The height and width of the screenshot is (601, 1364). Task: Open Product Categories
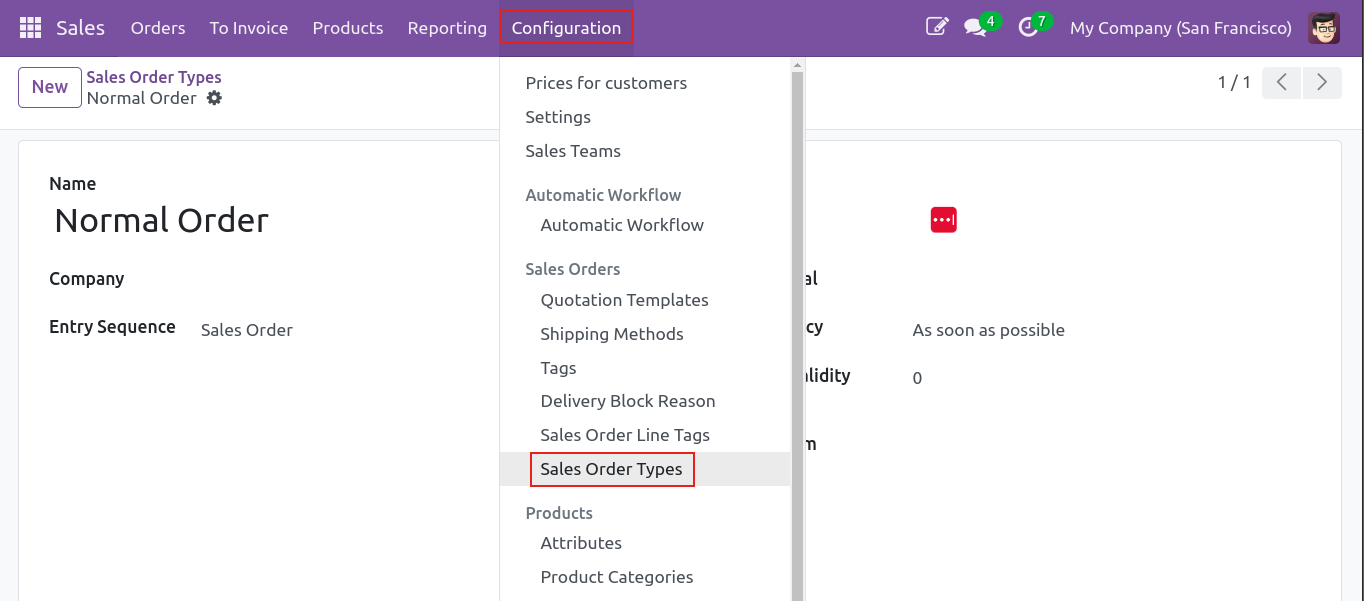[645, 577]
